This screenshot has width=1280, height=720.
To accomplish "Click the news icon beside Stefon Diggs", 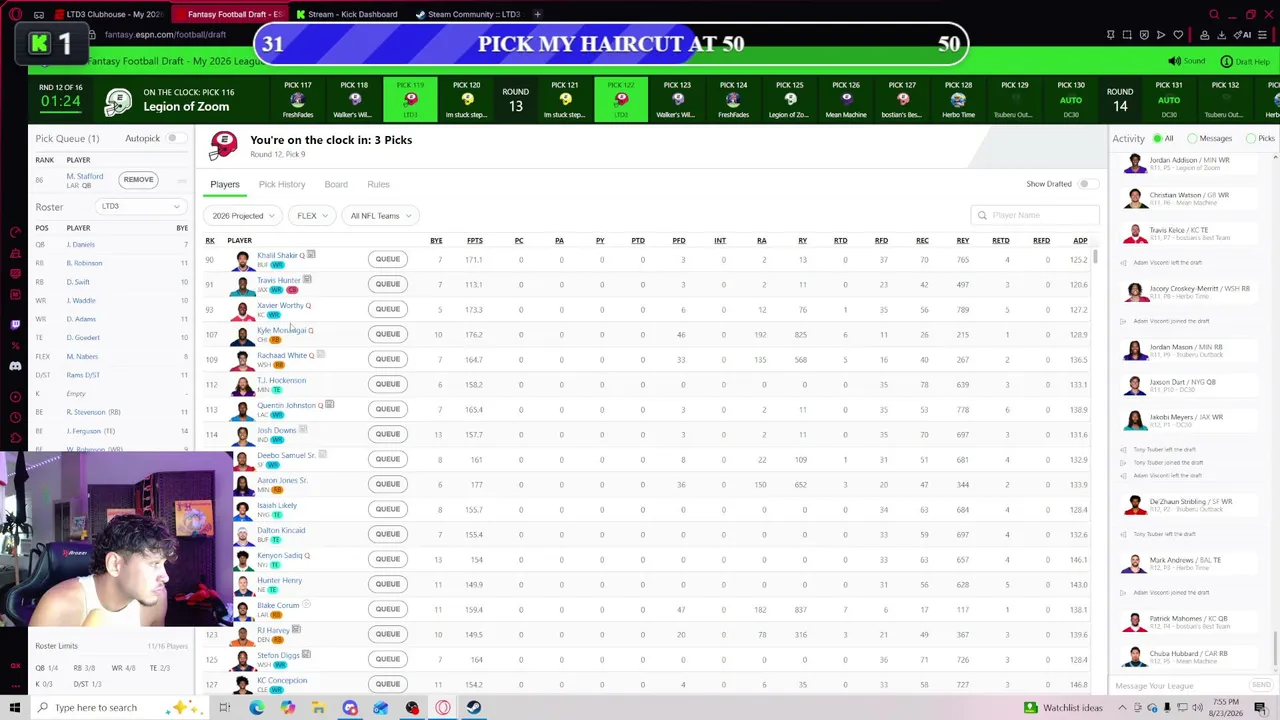I will pyautogui.click(x=306, y=655).
